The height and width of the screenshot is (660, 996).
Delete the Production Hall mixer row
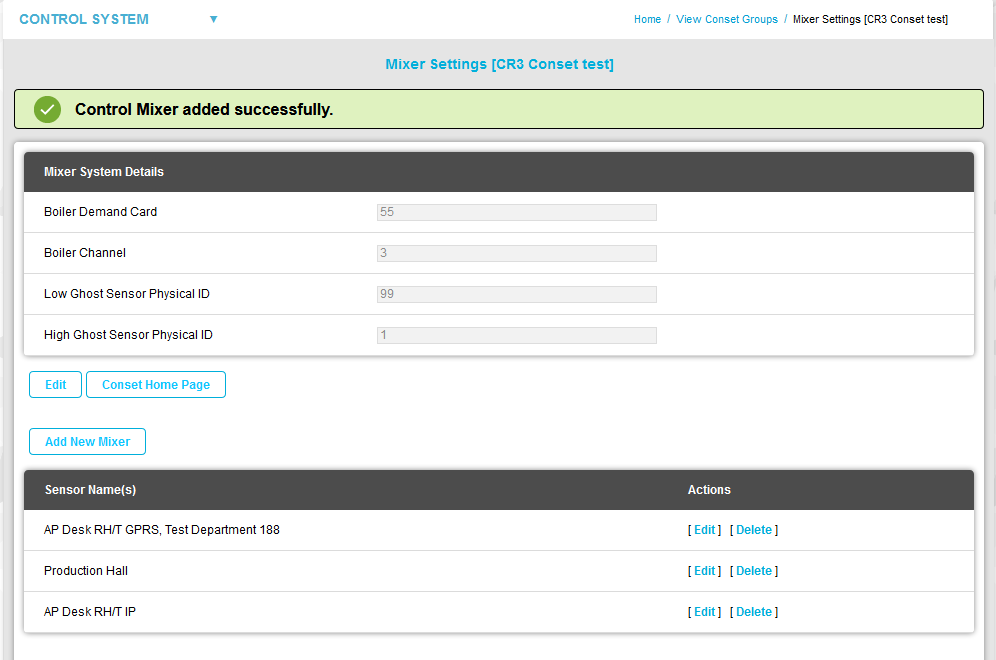753,571
